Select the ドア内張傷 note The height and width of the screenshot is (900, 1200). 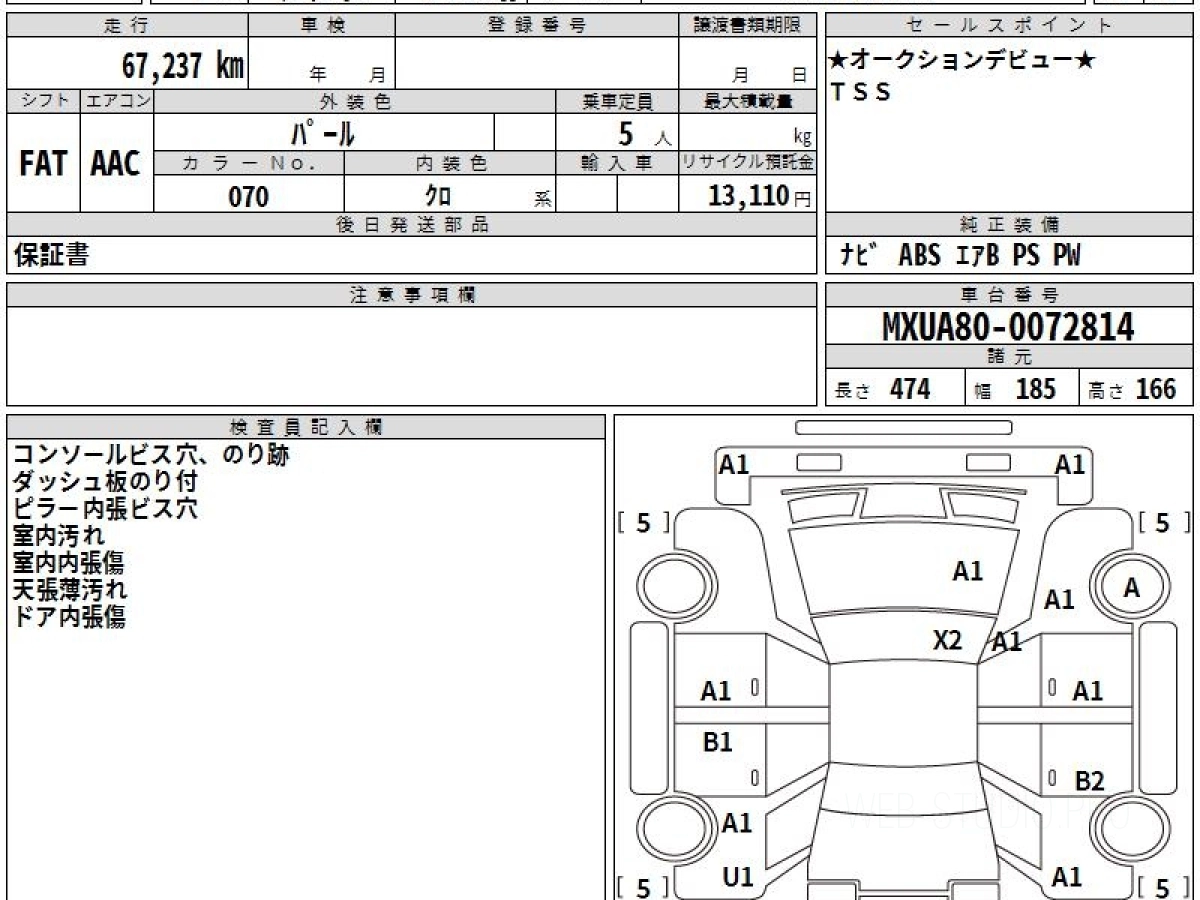pyautogui.click(x=69, y=617)
